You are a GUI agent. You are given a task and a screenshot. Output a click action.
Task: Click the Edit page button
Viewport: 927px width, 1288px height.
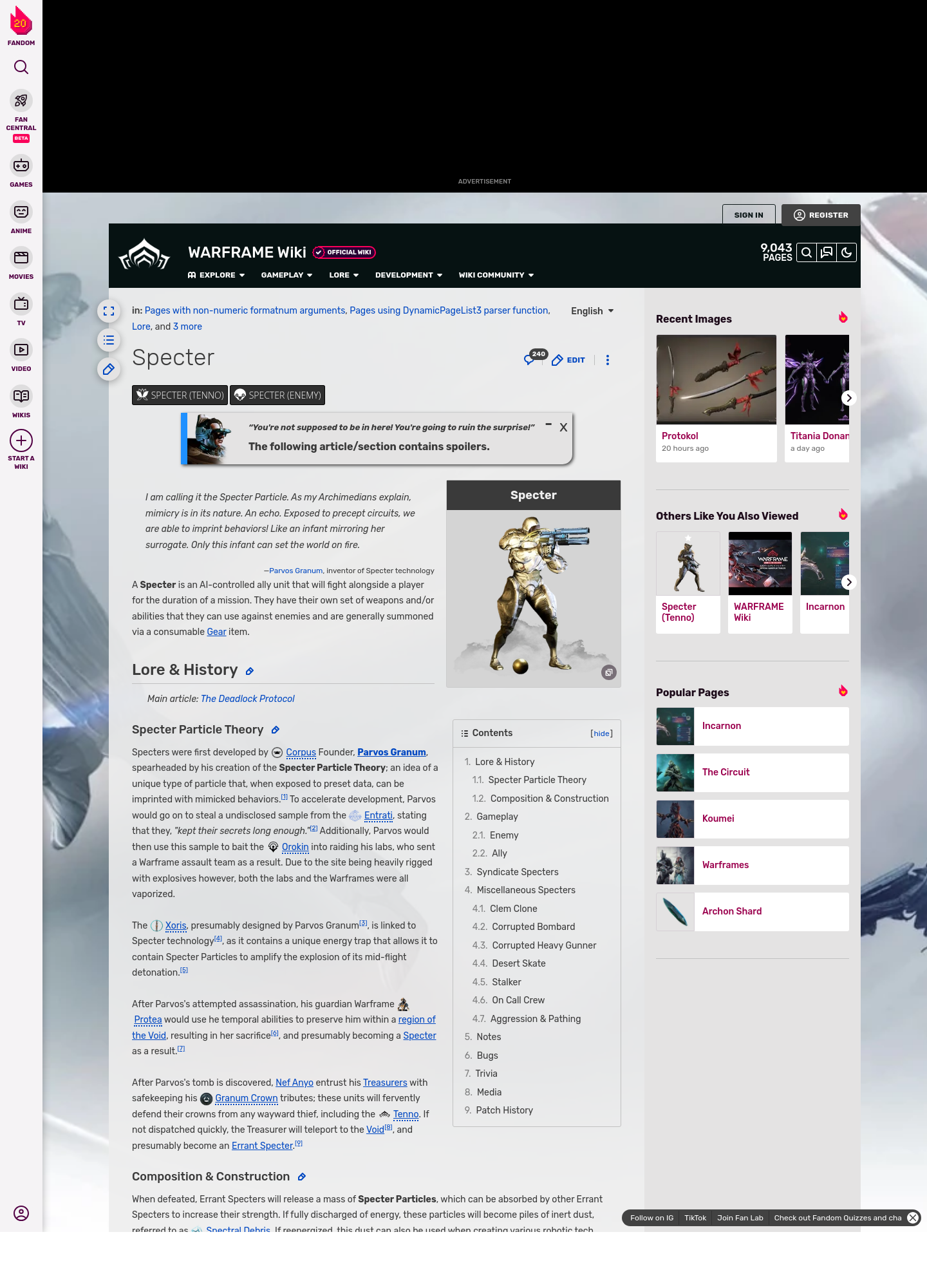[x=568, y=360]
